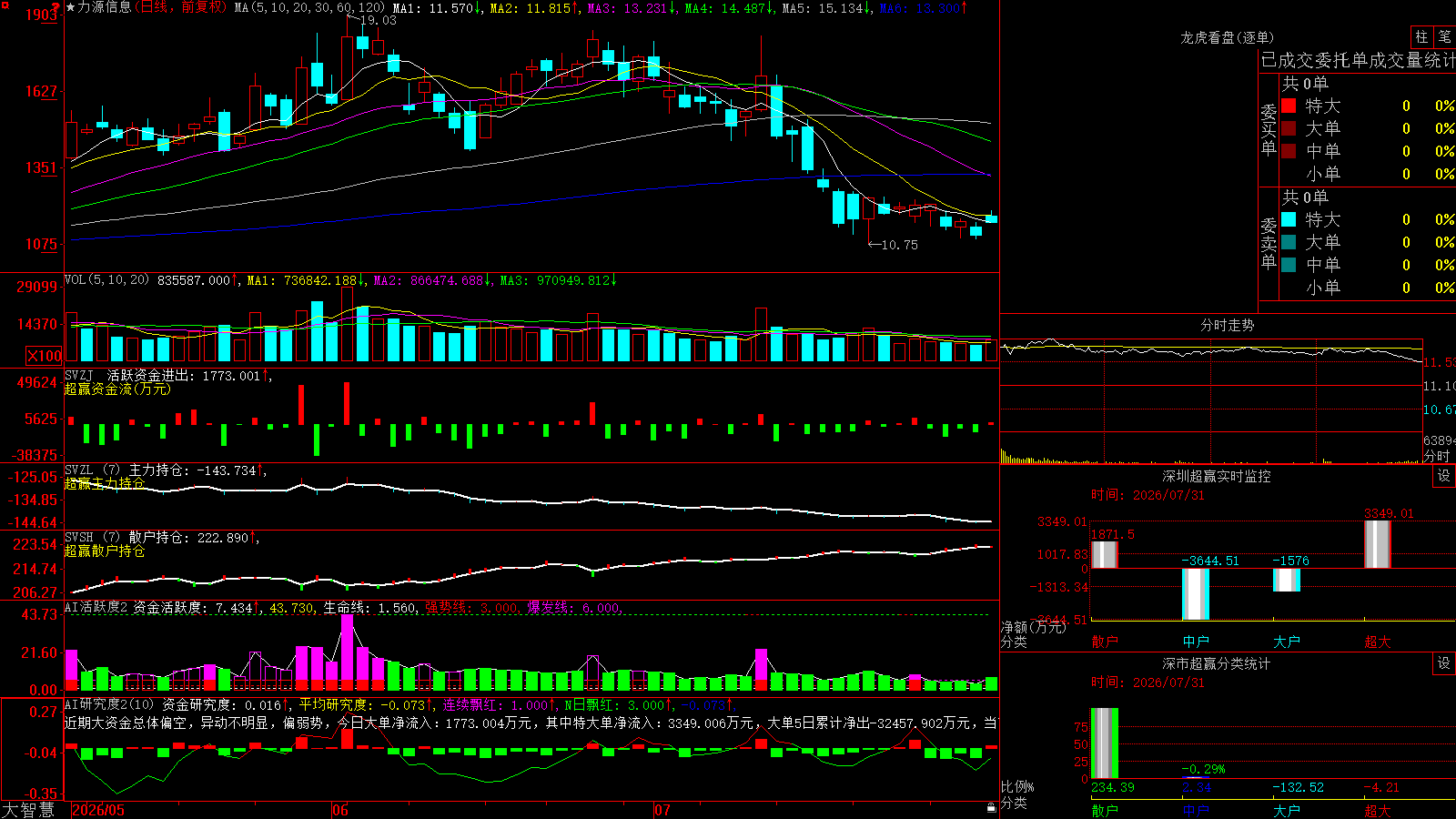Click the 19.03 high price annotation
Screen dimensions: 1456x819
(379, 20)
